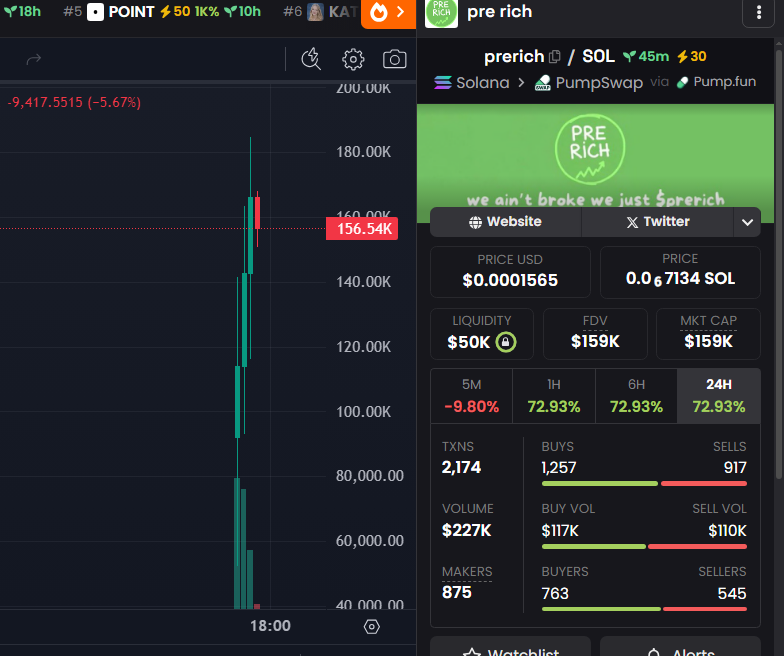
Task: Open the Solana chain link
Action: tap(472, 82)
